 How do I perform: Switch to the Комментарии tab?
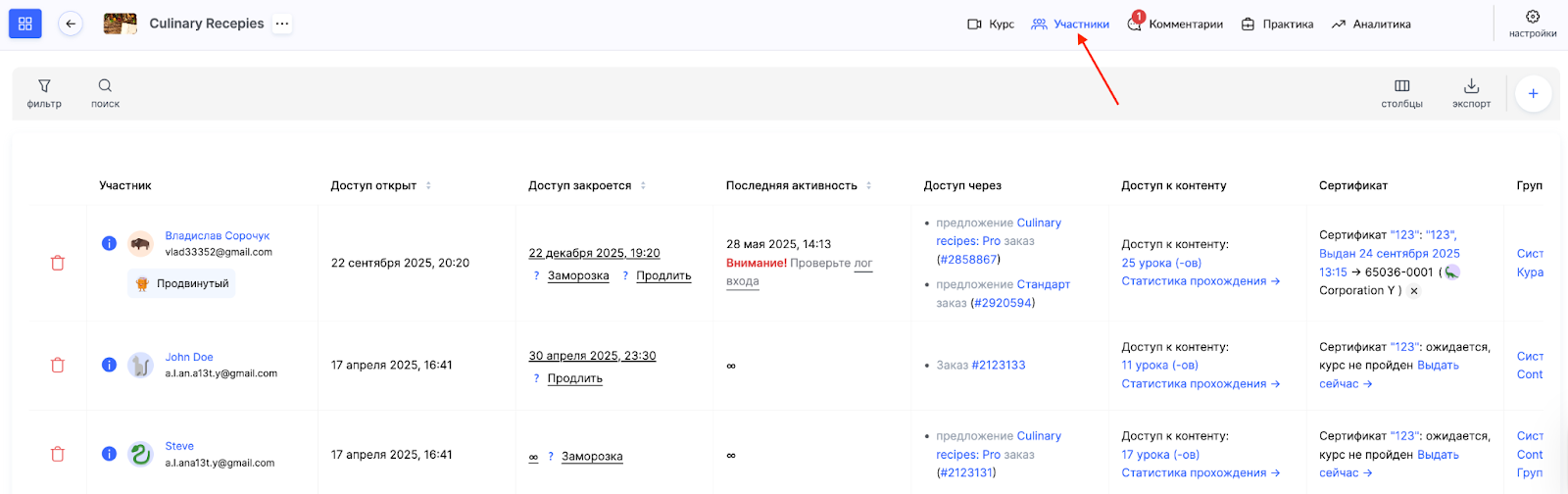[x=1175, y=25]
